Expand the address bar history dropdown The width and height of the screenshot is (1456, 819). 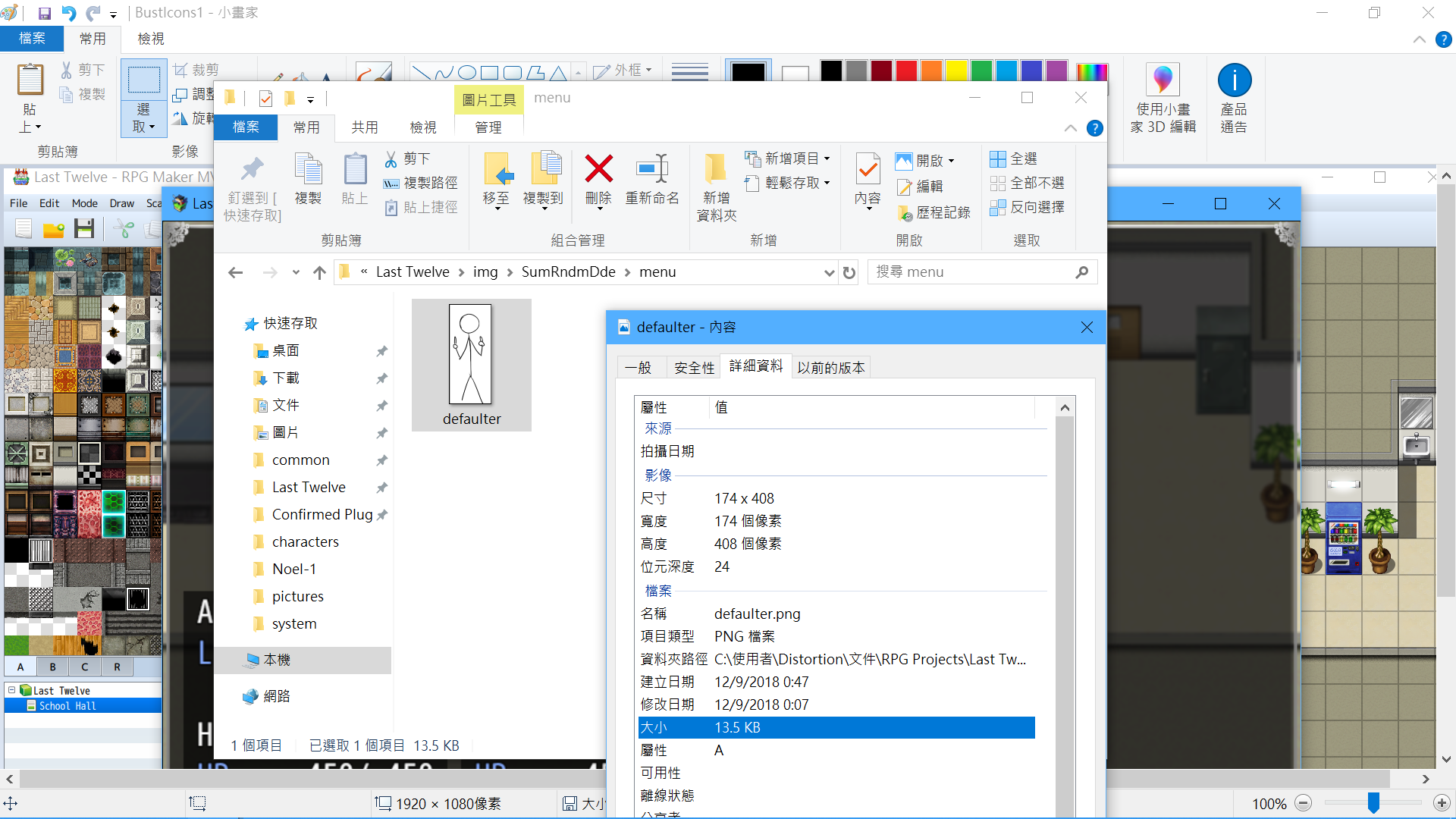point(829,272)
